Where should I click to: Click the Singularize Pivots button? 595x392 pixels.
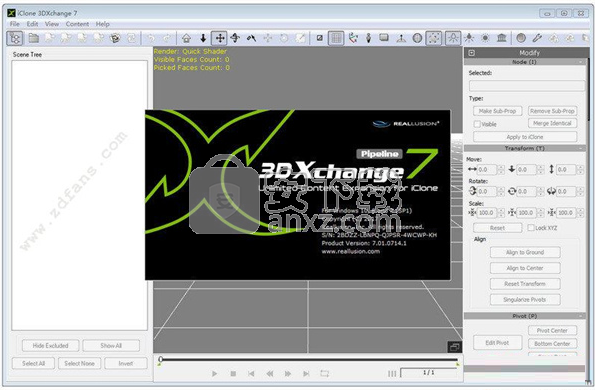[525, 300]
